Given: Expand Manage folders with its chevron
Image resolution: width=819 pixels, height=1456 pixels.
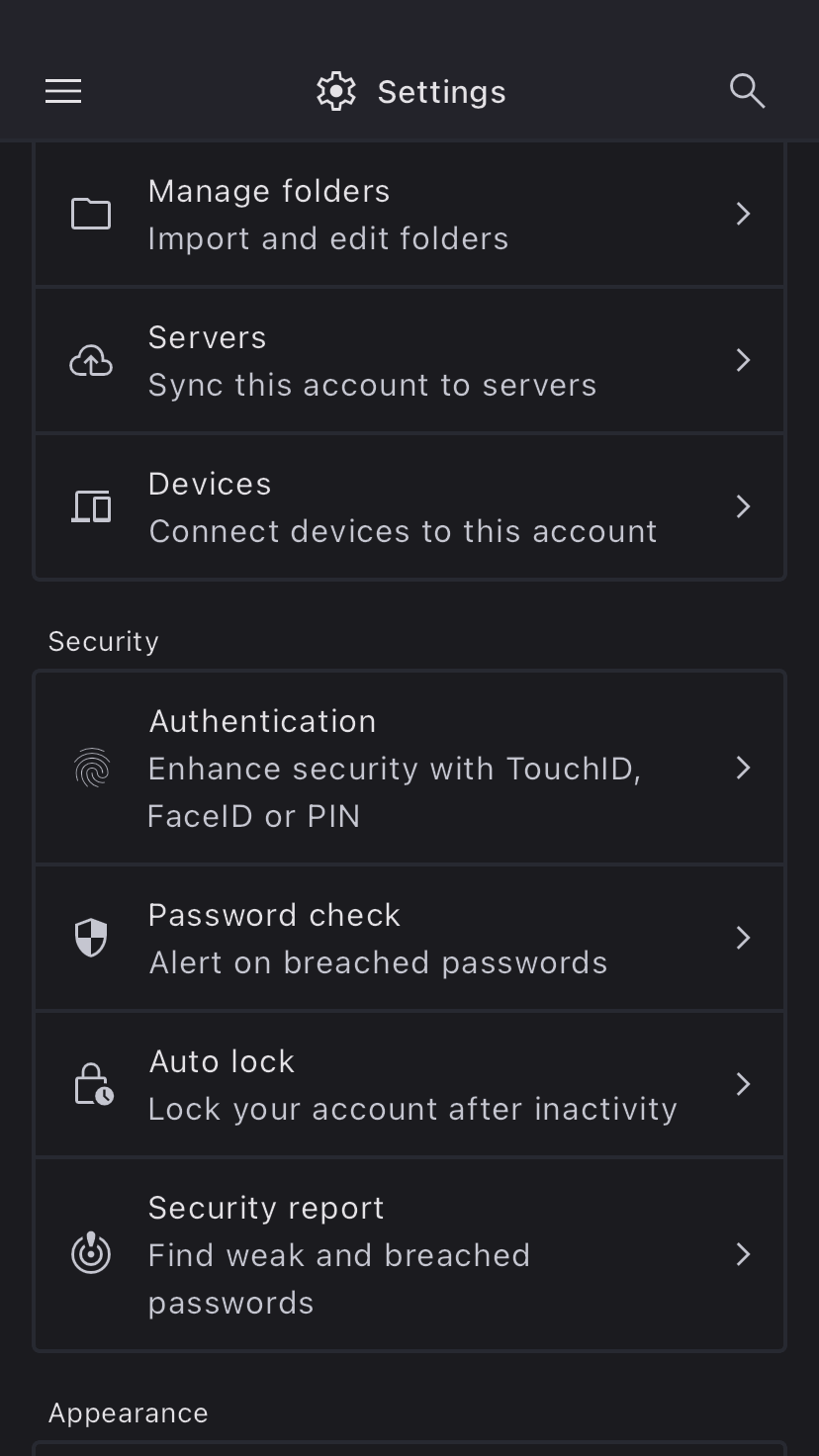Looking at the screenshot, I should 744,214.
